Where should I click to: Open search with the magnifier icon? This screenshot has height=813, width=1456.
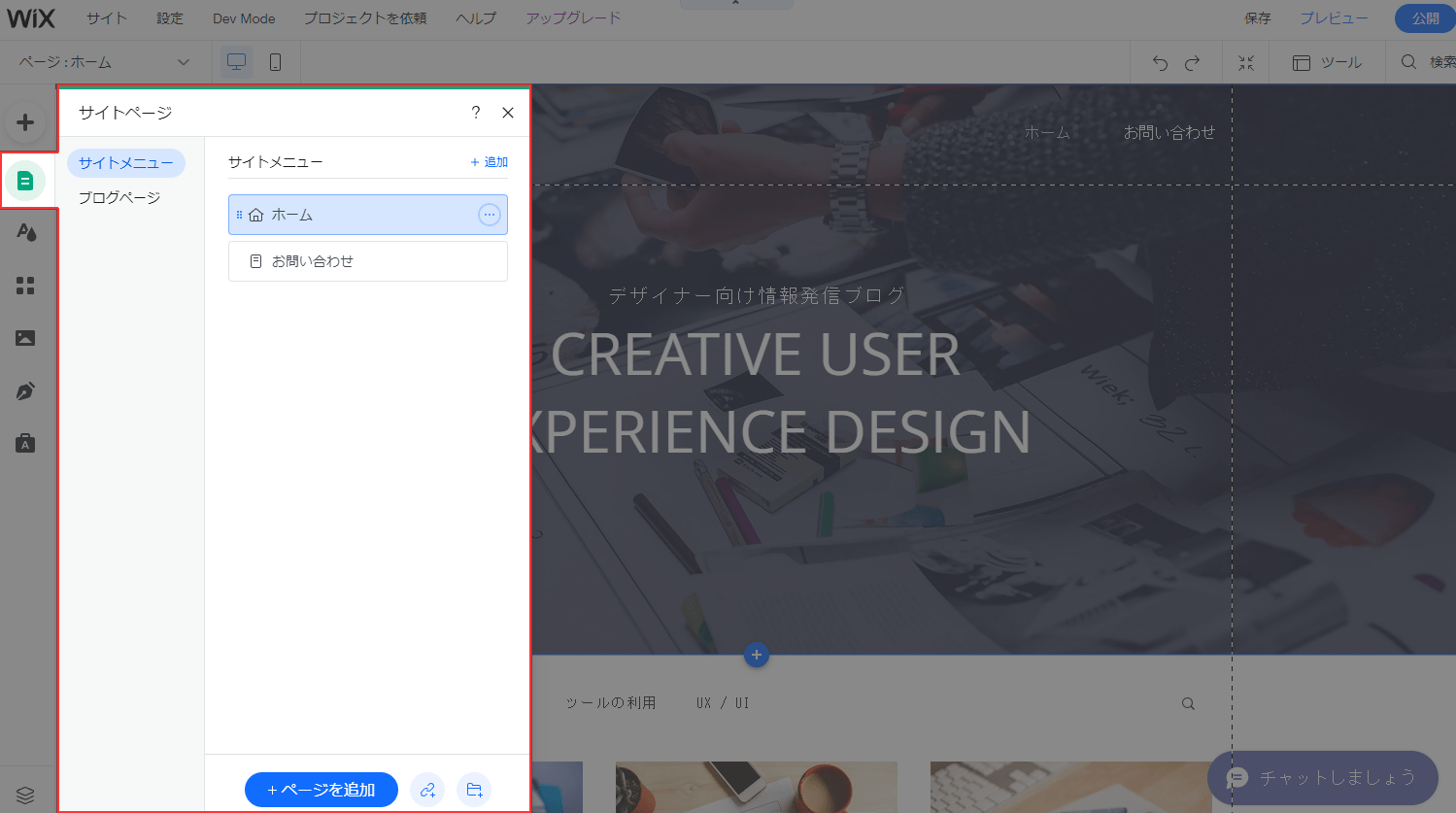pos(1408,61)
